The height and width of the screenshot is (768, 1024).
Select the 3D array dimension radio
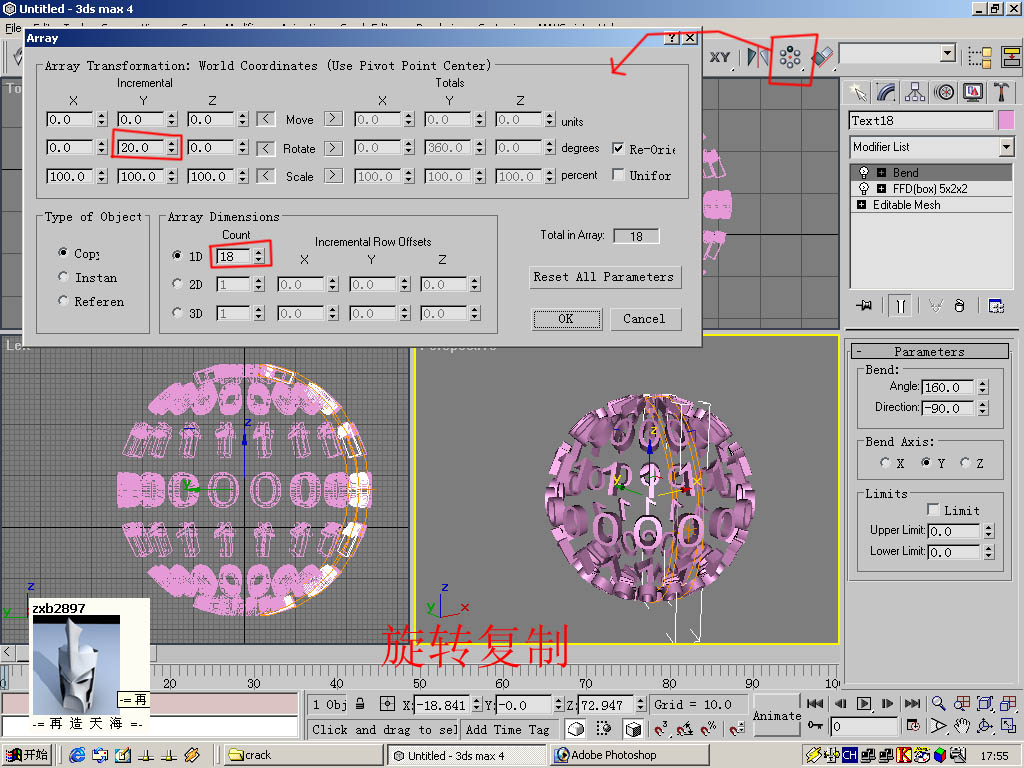point(177,312)
